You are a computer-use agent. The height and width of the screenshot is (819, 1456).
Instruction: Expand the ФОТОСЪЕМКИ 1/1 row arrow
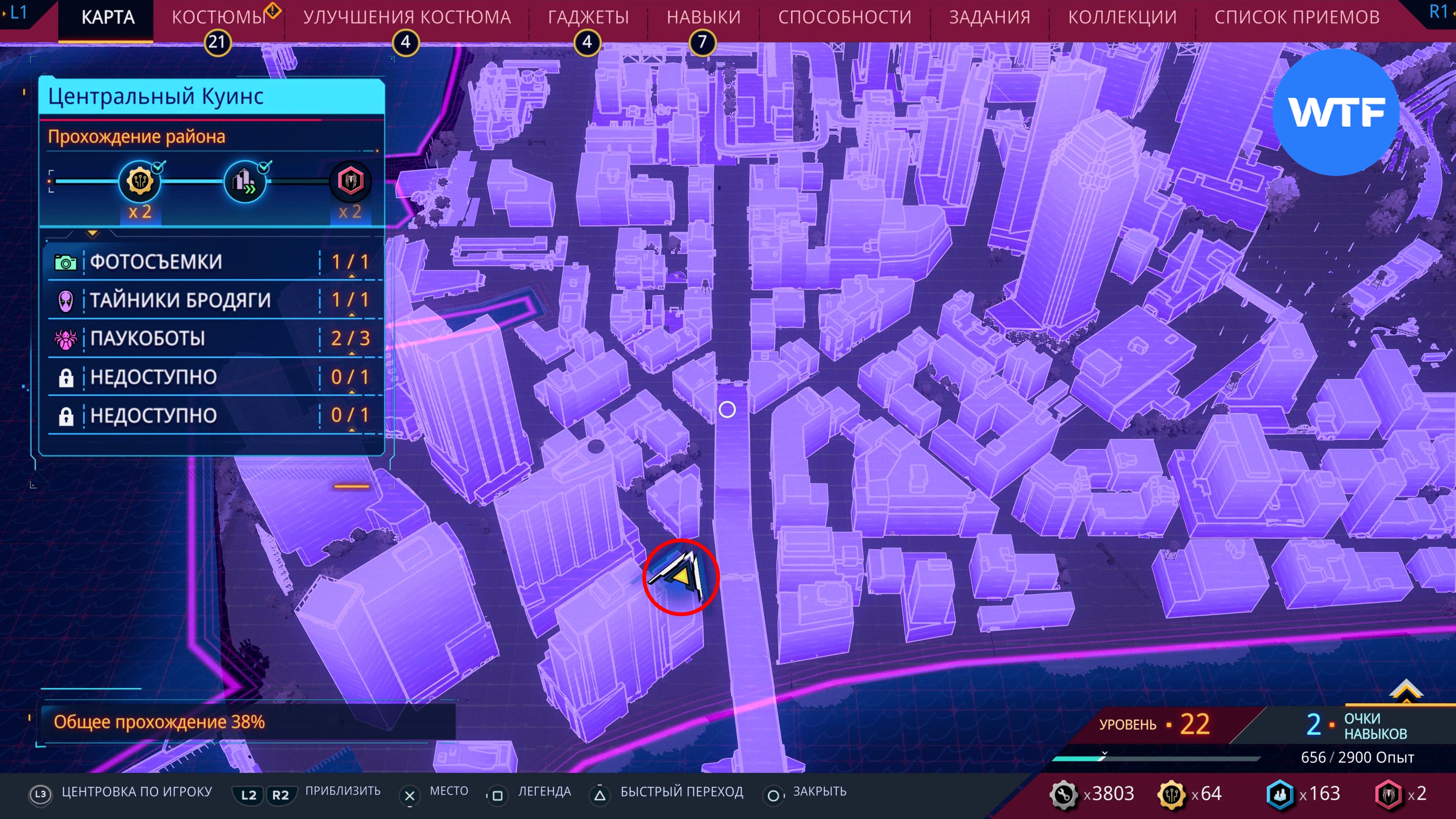tap(351, 276)
